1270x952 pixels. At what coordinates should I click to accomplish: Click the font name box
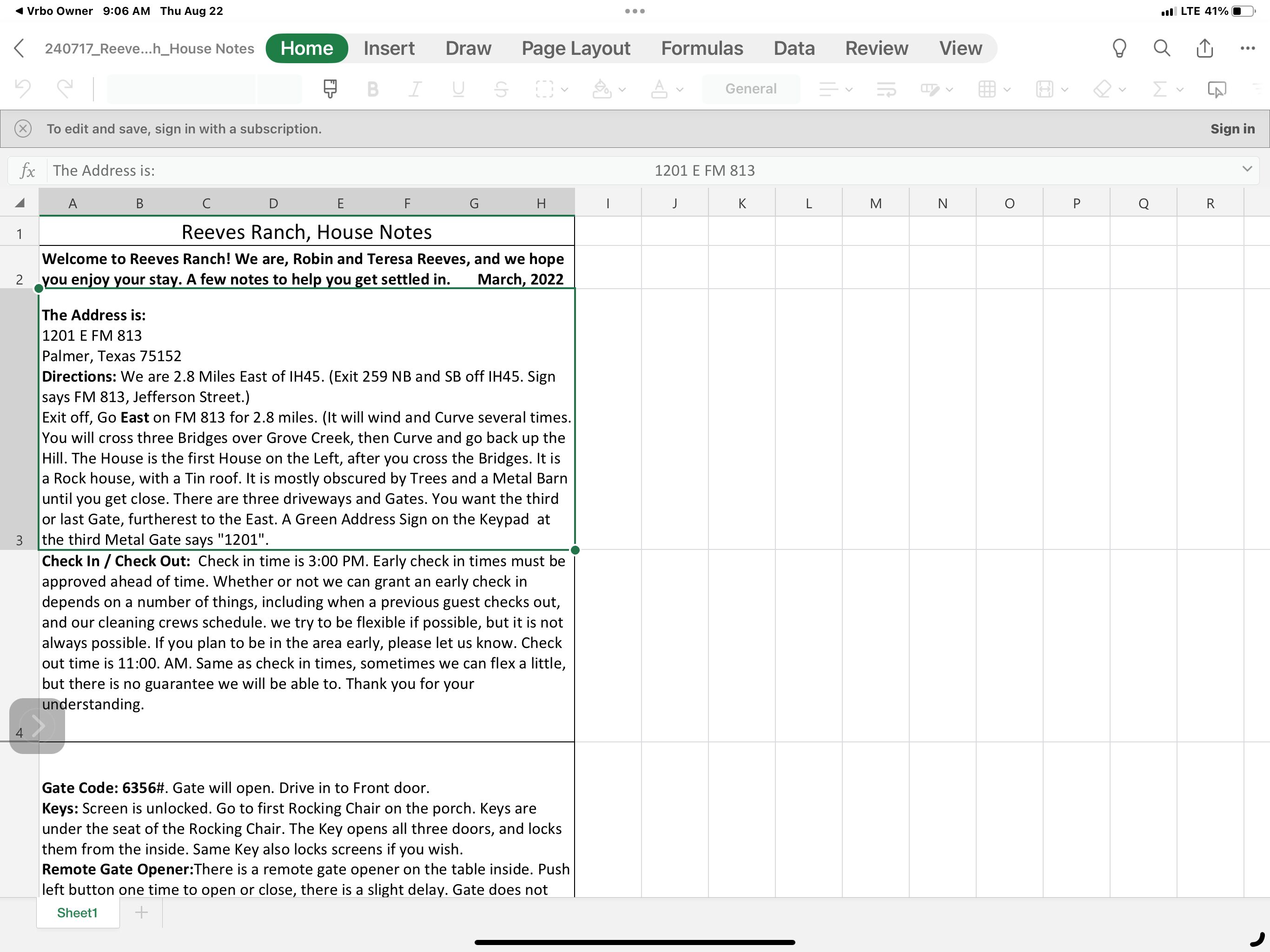point(181,89)
